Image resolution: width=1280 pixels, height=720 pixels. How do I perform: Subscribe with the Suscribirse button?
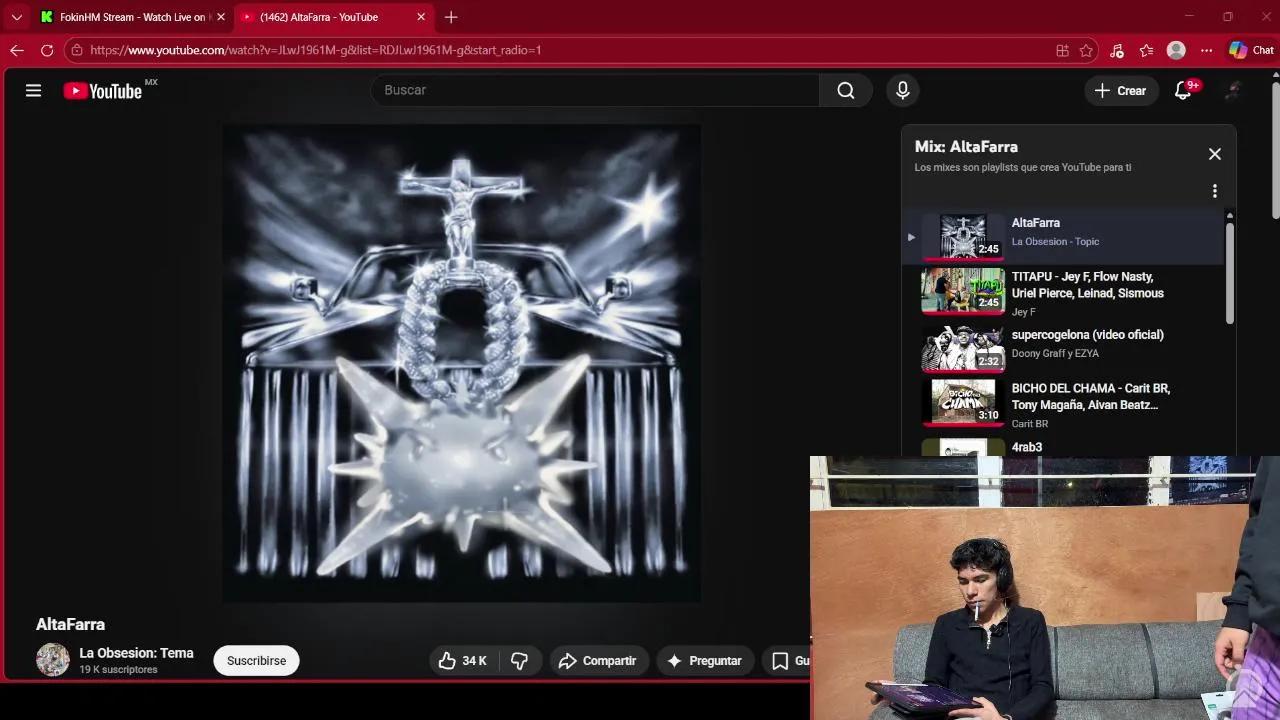pos(256,661)
